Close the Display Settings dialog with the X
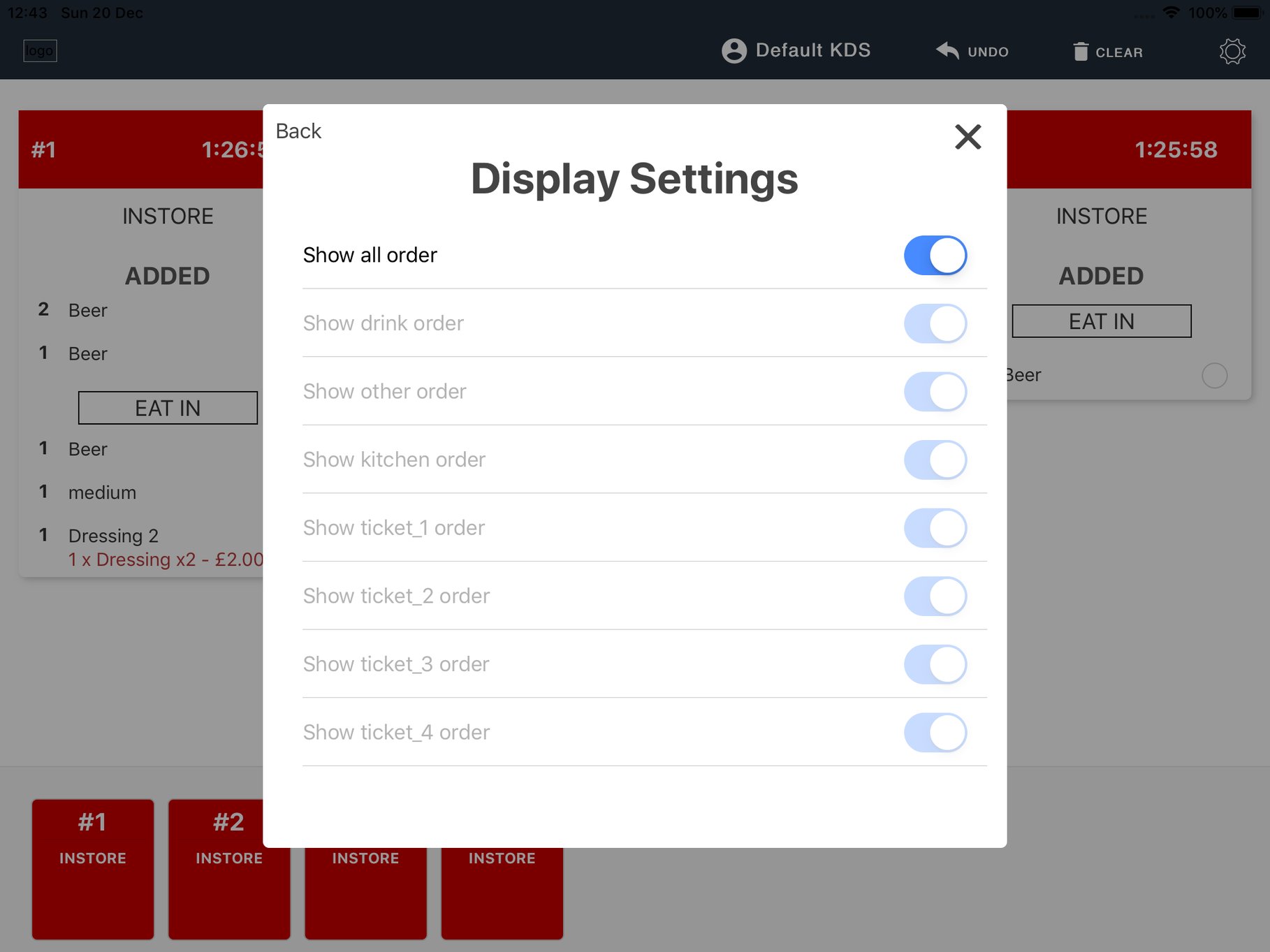 pyautogui.click(x=968, y=138)
